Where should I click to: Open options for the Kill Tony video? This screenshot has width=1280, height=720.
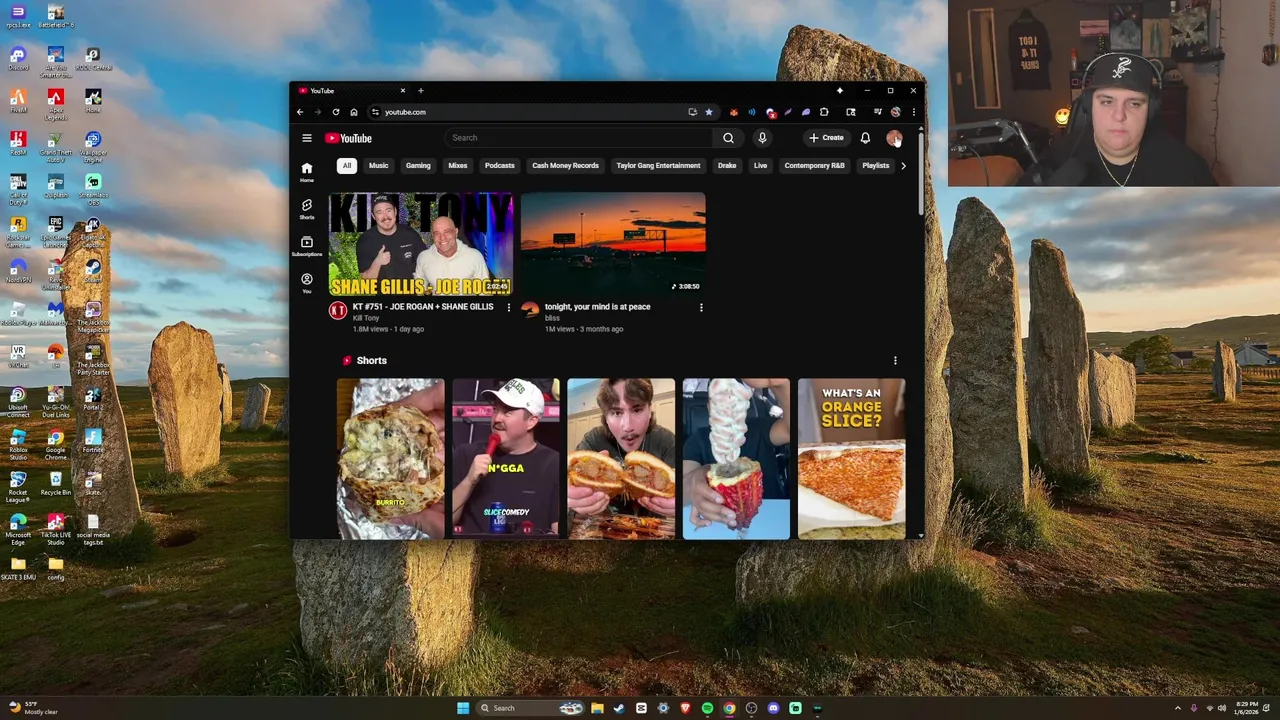point(508,308)
